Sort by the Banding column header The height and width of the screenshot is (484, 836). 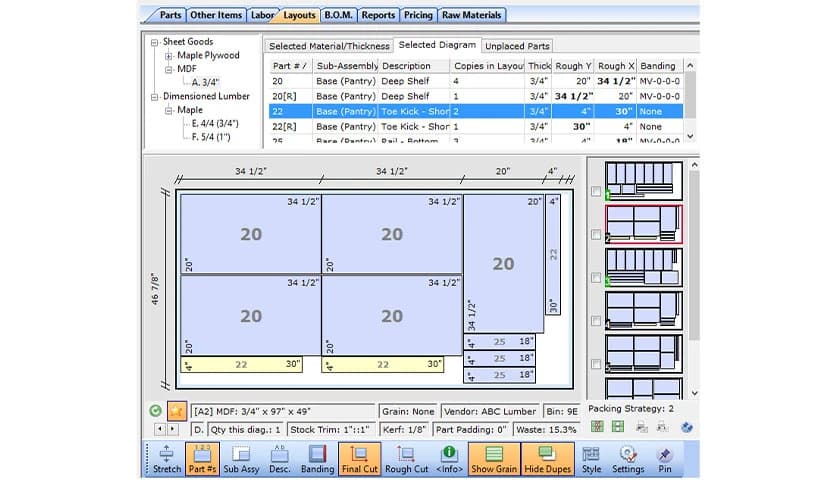[660, 66]
